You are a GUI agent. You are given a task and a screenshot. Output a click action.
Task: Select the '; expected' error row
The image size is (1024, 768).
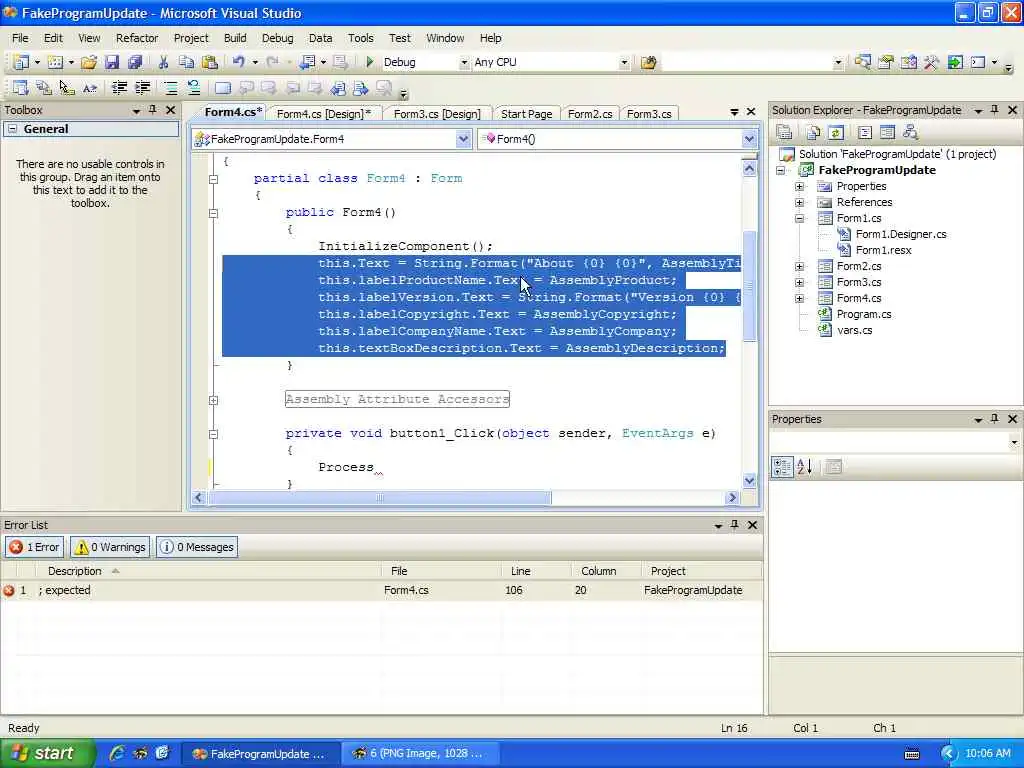click(x=381, y=590)
